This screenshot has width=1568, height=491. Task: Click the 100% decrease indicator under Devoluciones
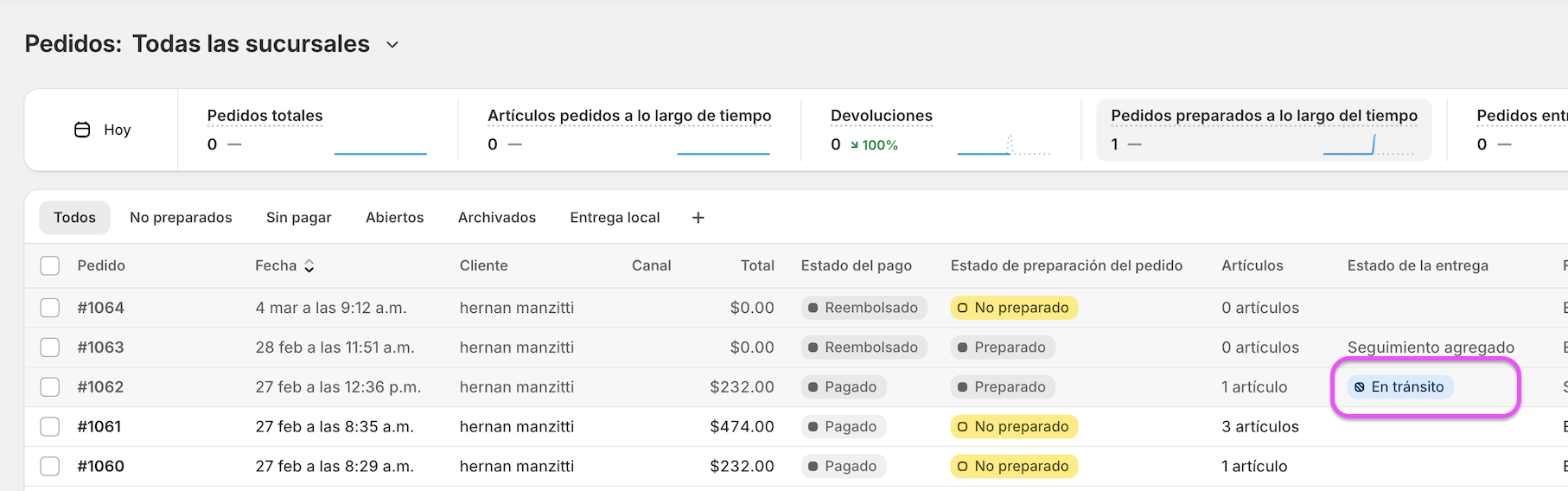(x=874, y=145)
